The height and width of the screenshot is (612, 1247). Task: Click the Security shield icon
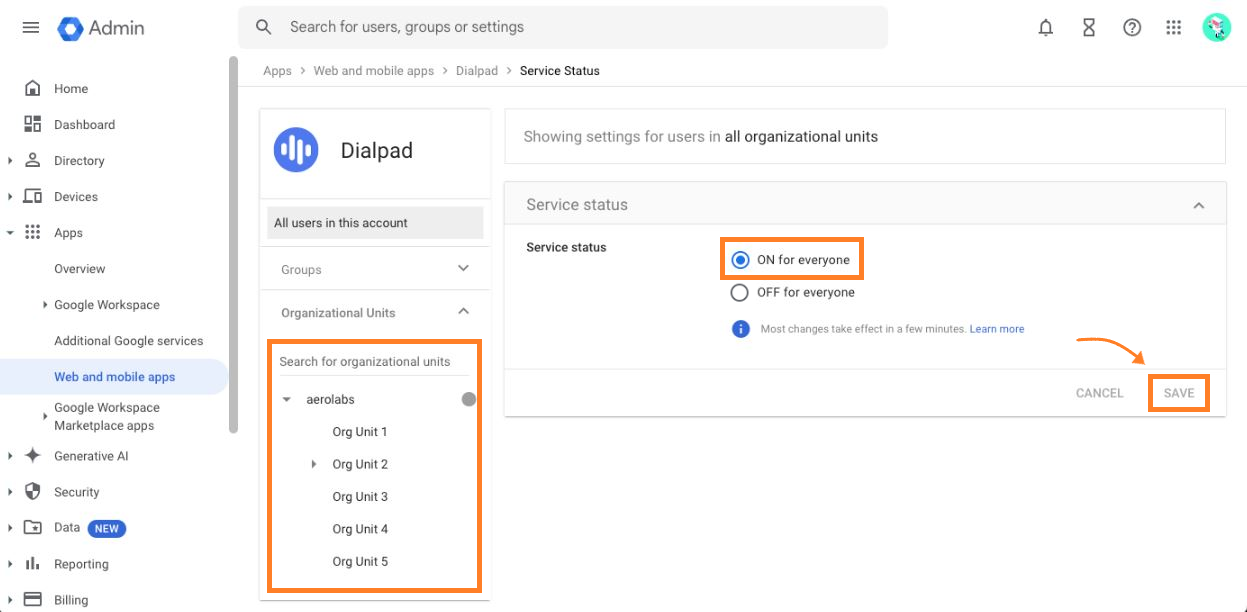[x=33, y=492]
